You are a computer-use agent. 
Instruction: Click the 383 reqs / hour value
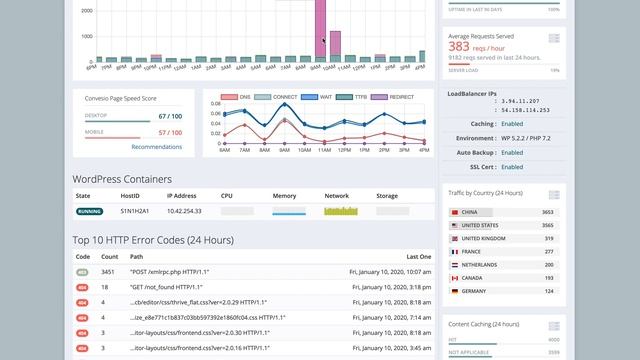point(476,47)
